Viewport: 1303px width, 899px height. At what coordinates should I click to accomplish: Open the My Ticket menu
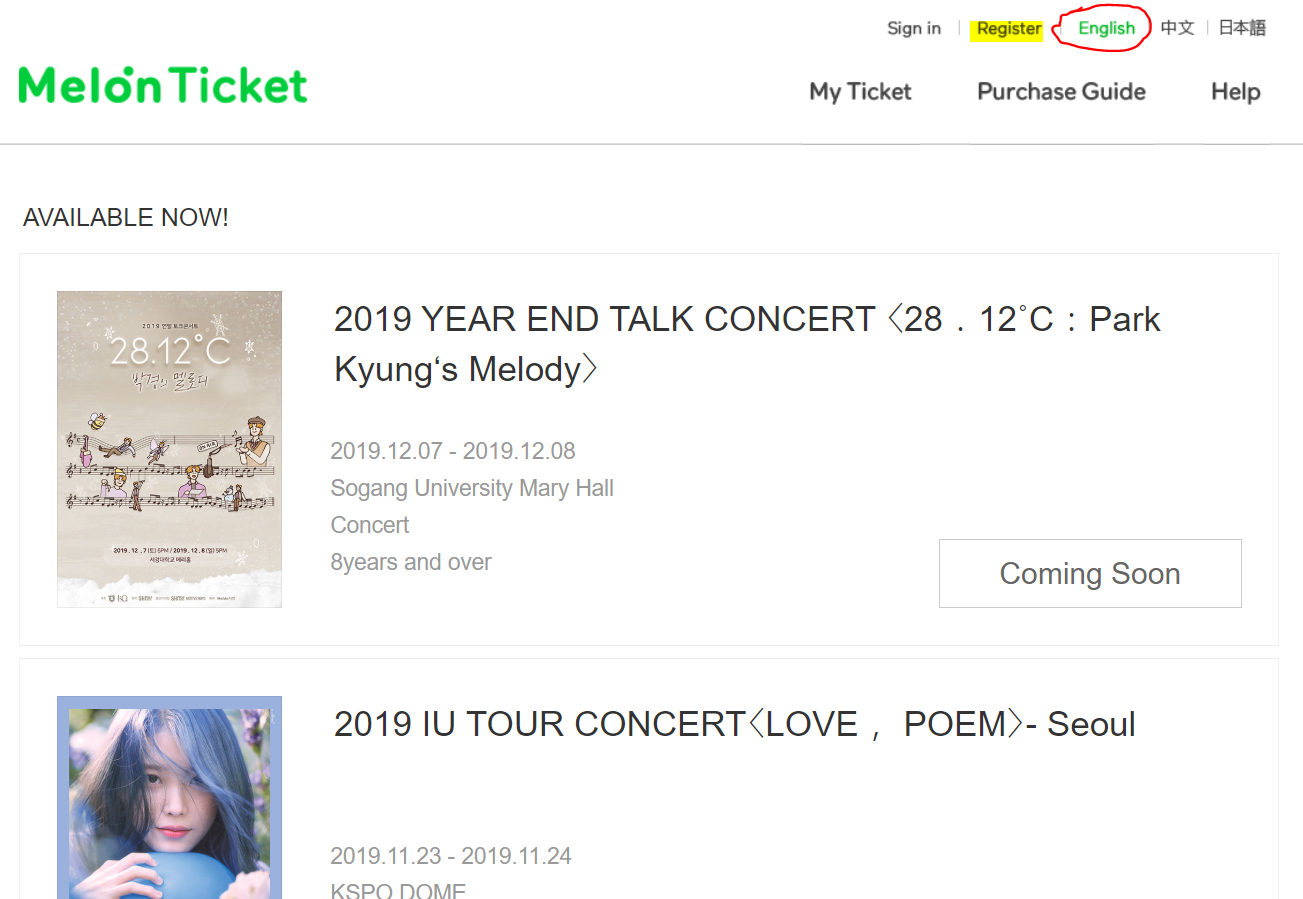coord(860,91)
